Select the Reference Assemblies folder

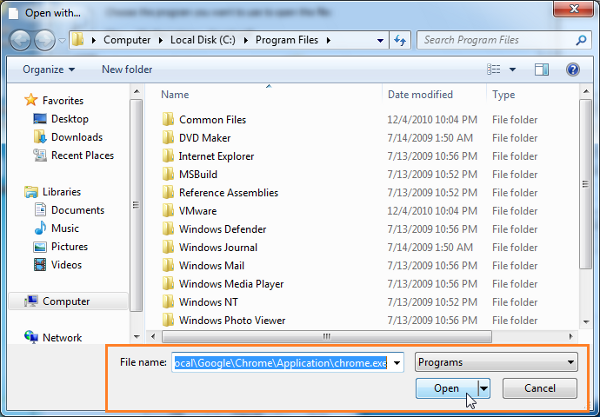(x=228, y=192)
